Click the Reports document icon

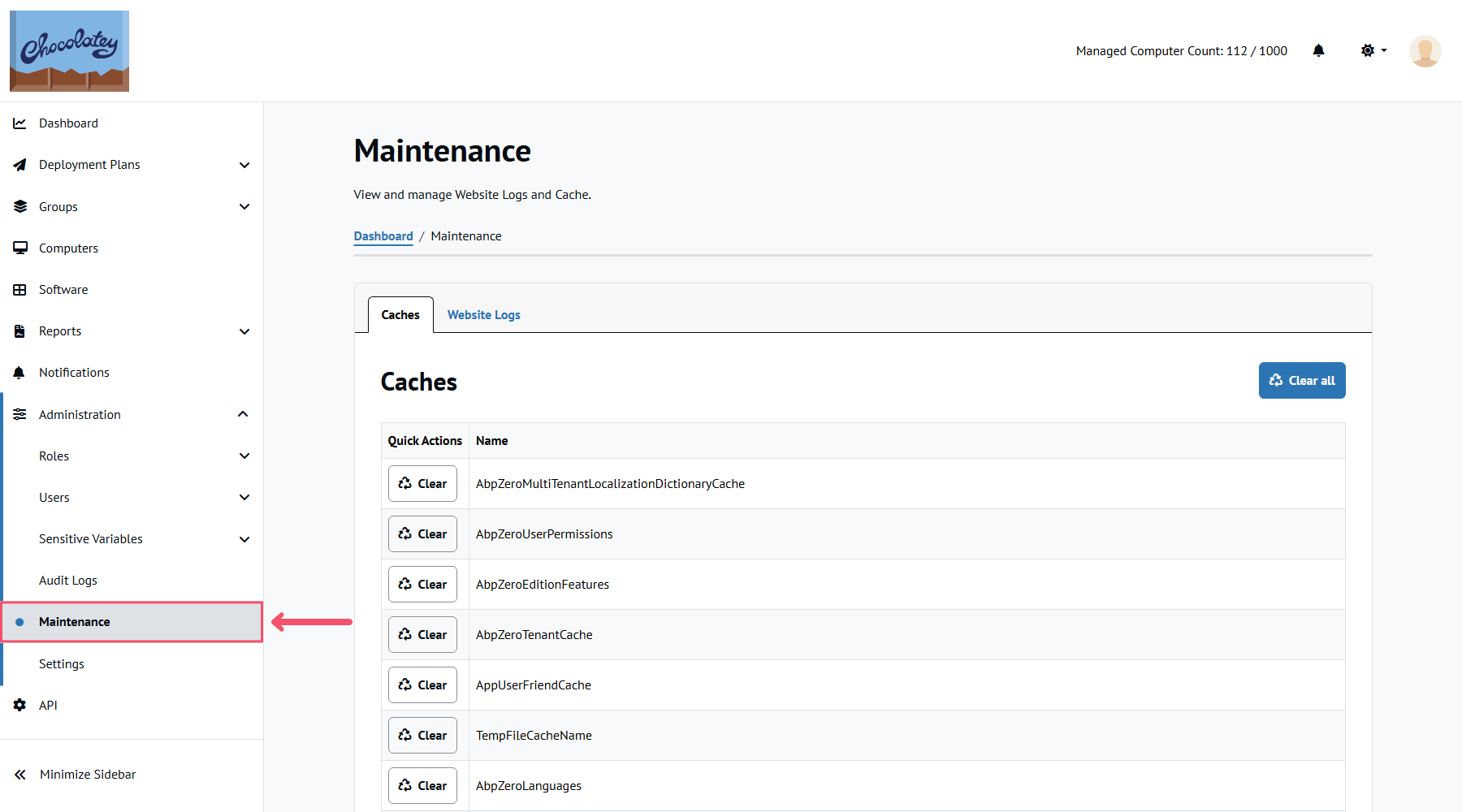pyautogui.click(x=19, y=331)
